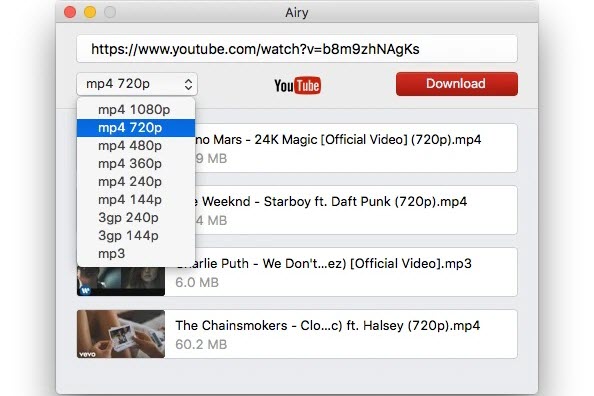The height and width of the screenshot is (396, 594).
Task: Open the mp4 720p format dropdown
Action: tap(137, 84)
